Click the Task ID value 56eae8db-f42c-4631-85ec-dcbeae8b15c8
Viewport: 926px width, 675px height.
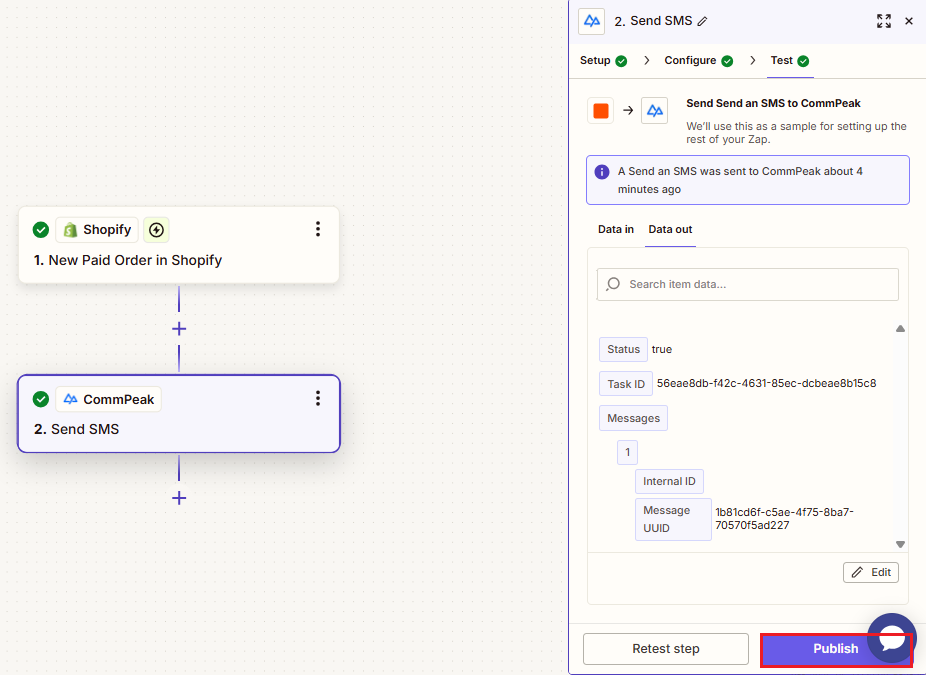pyautogui.click(x=767, y=383)
